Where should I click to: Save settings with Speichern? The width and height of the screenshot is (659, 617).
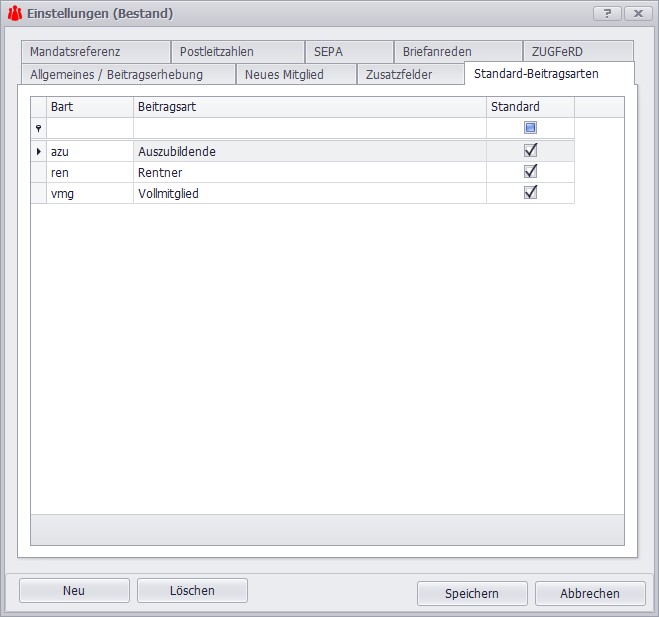point(472,593)
